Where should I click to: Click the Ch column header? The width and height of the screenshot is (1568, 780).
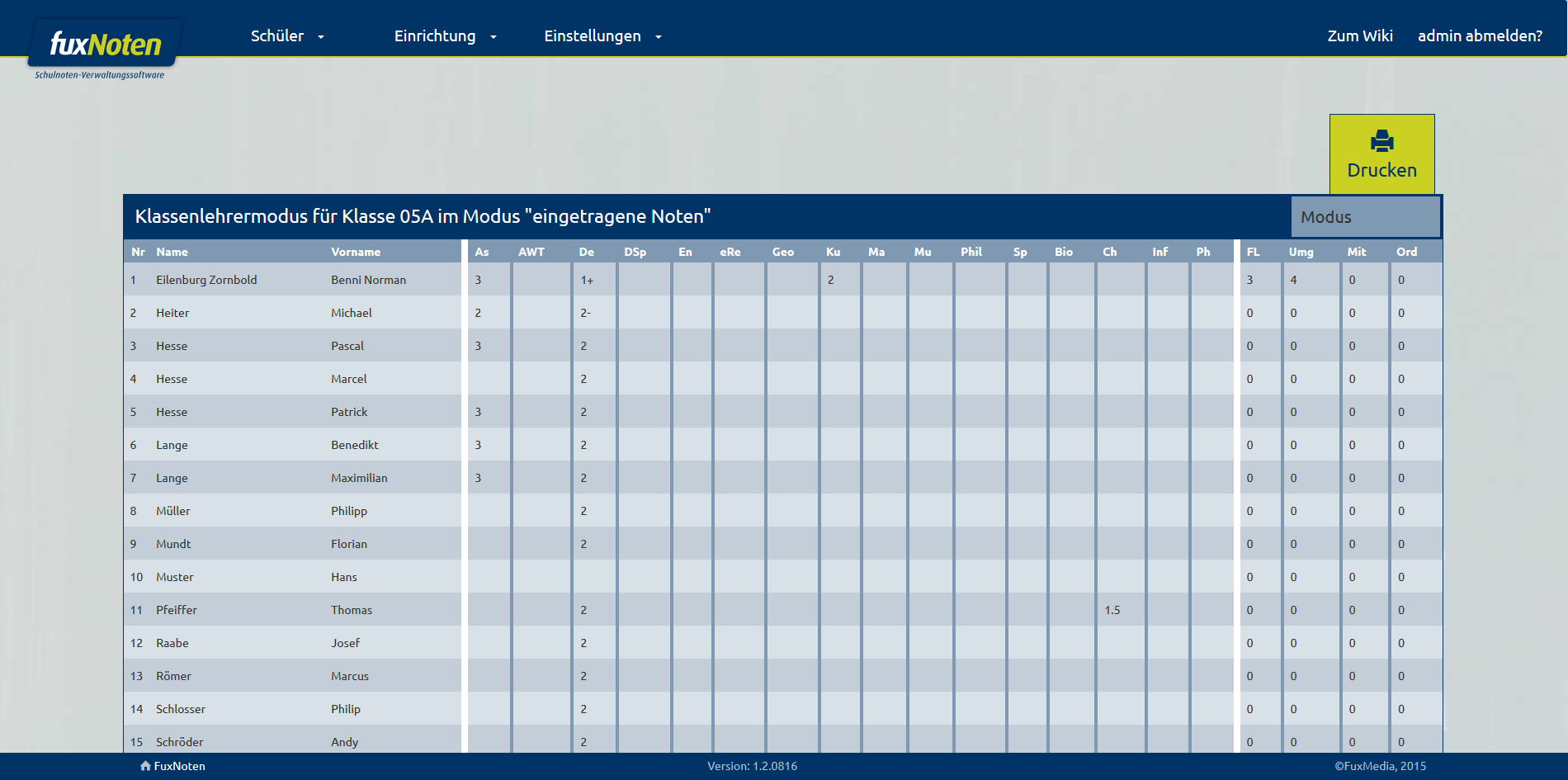[x=1110, y=252]
